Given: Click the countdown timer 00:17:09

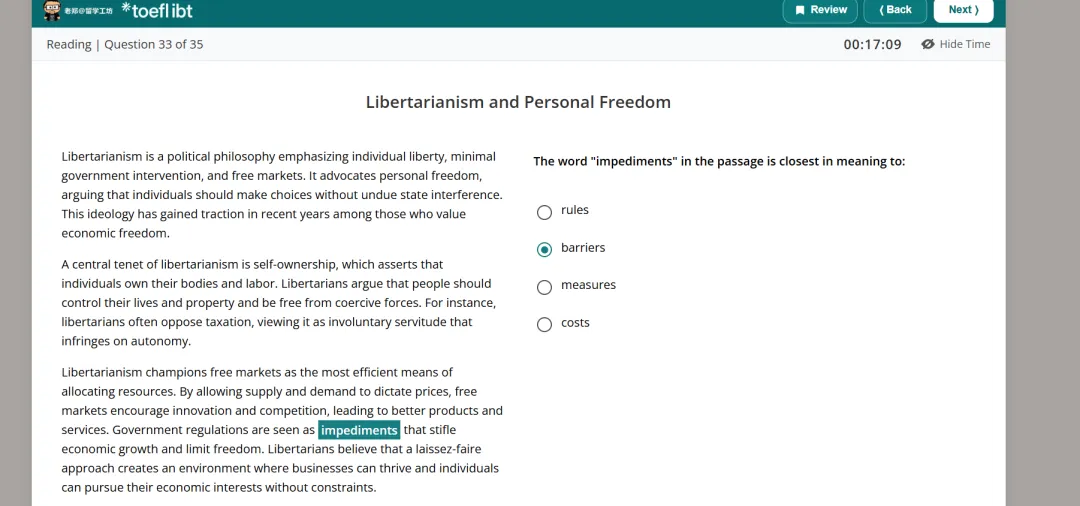Looking at the screenshot, I should click(872, 44).
